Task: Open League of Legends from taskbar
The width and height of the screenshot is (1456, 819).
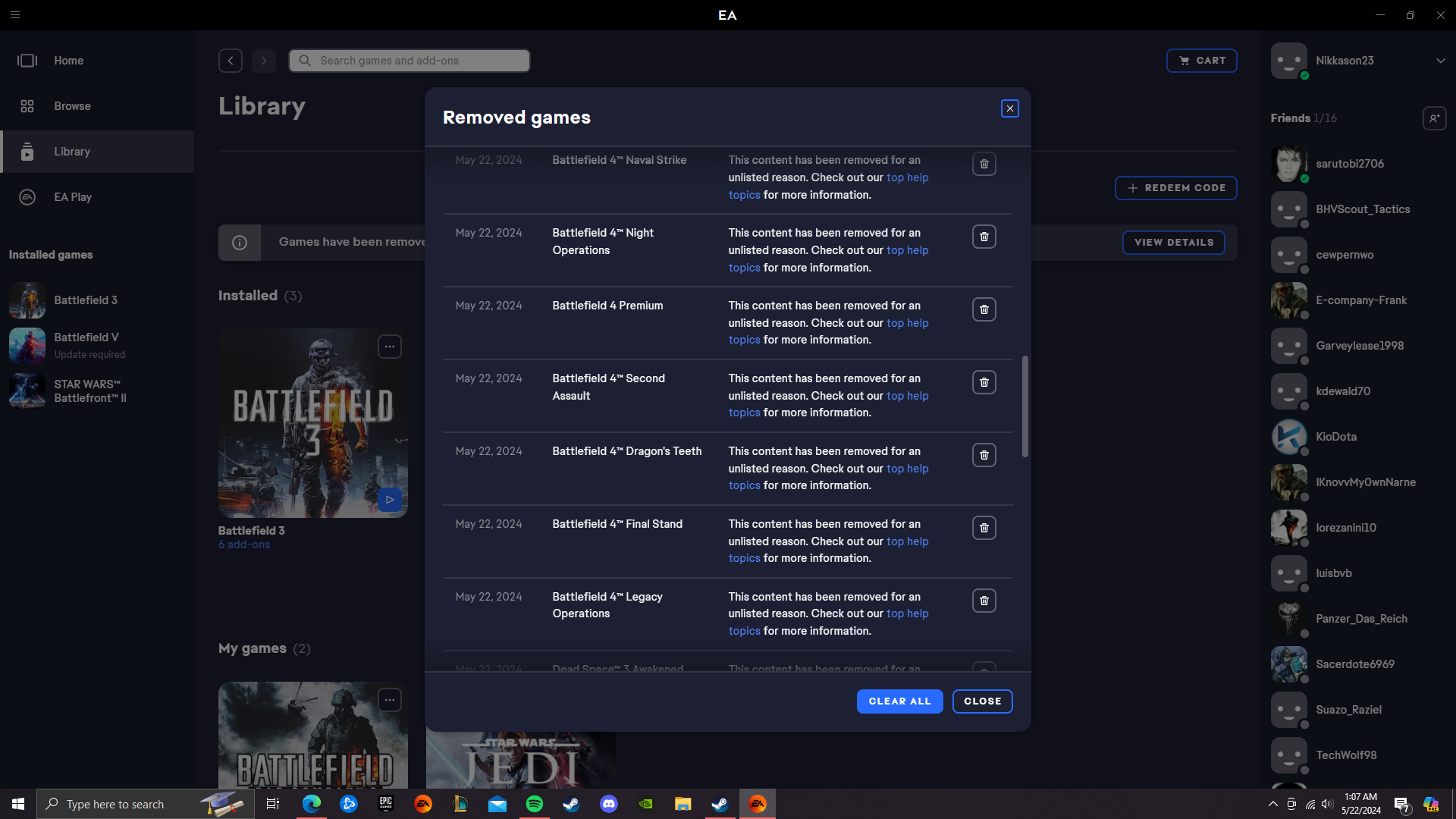Action: click(460, 804)
